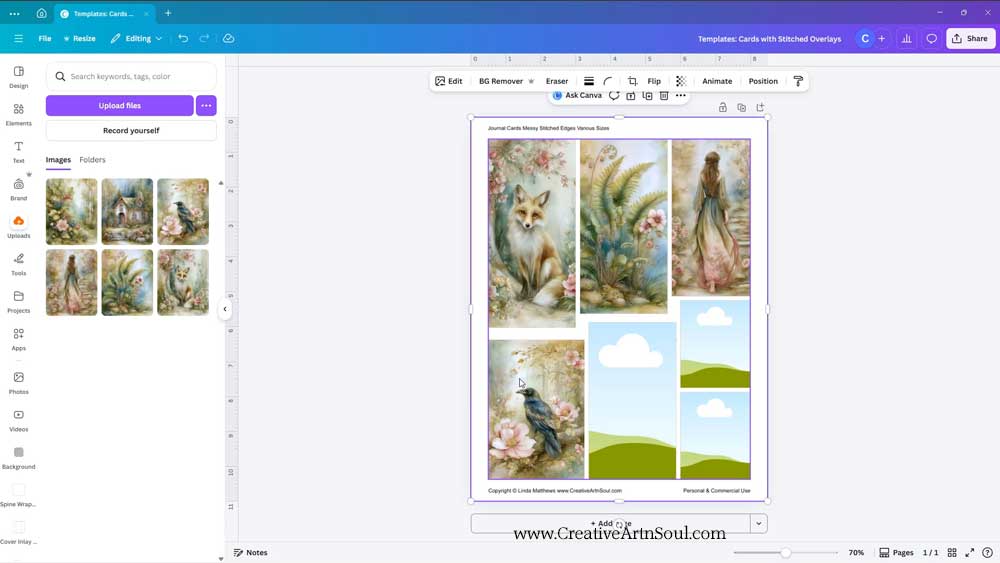Open corner rounding tool
This screenshot has width=1000, height=563.
pos(608,81)
